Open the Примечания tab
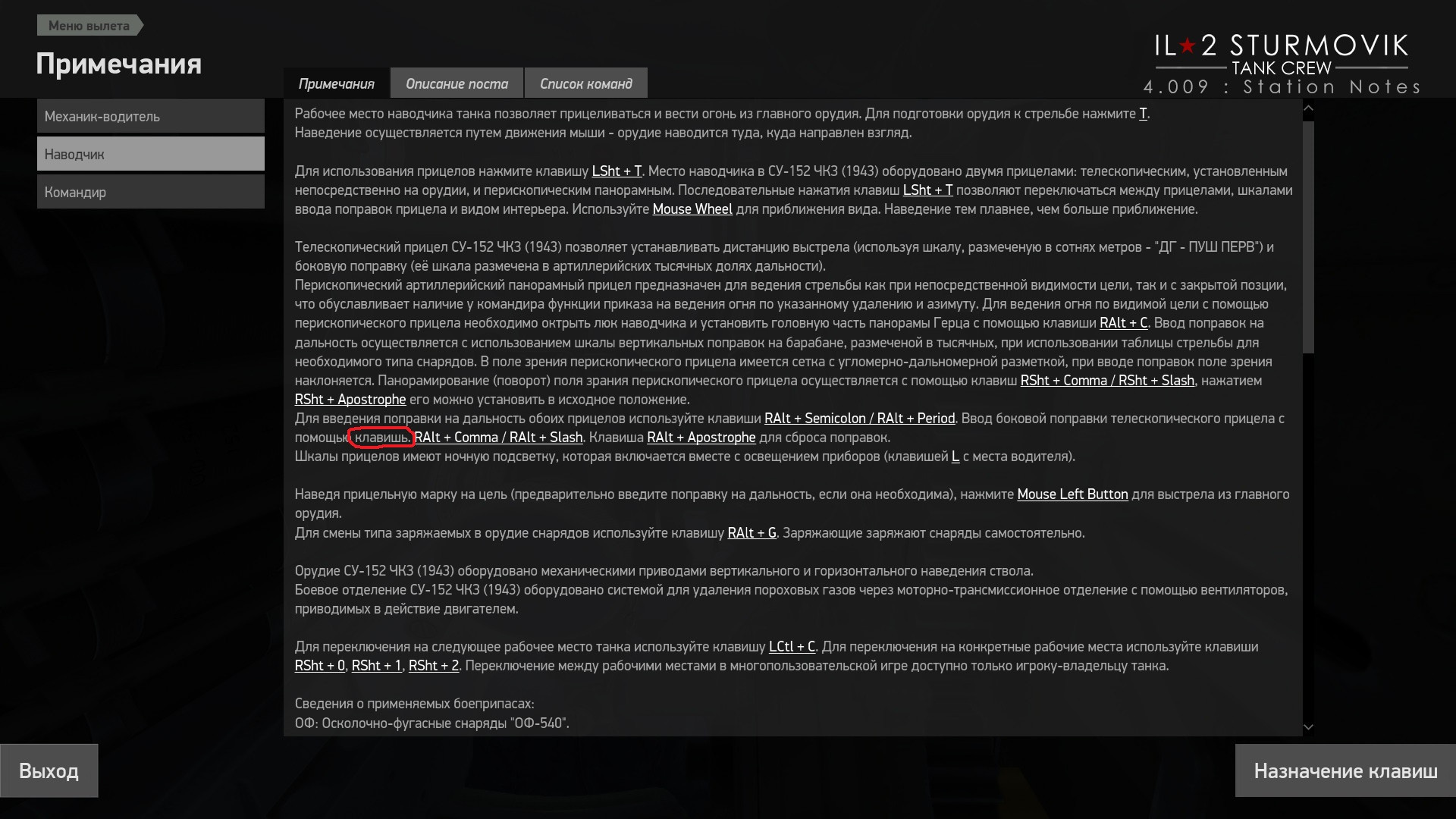This screenshot has width=1456, height=819. tap(337, 83)
